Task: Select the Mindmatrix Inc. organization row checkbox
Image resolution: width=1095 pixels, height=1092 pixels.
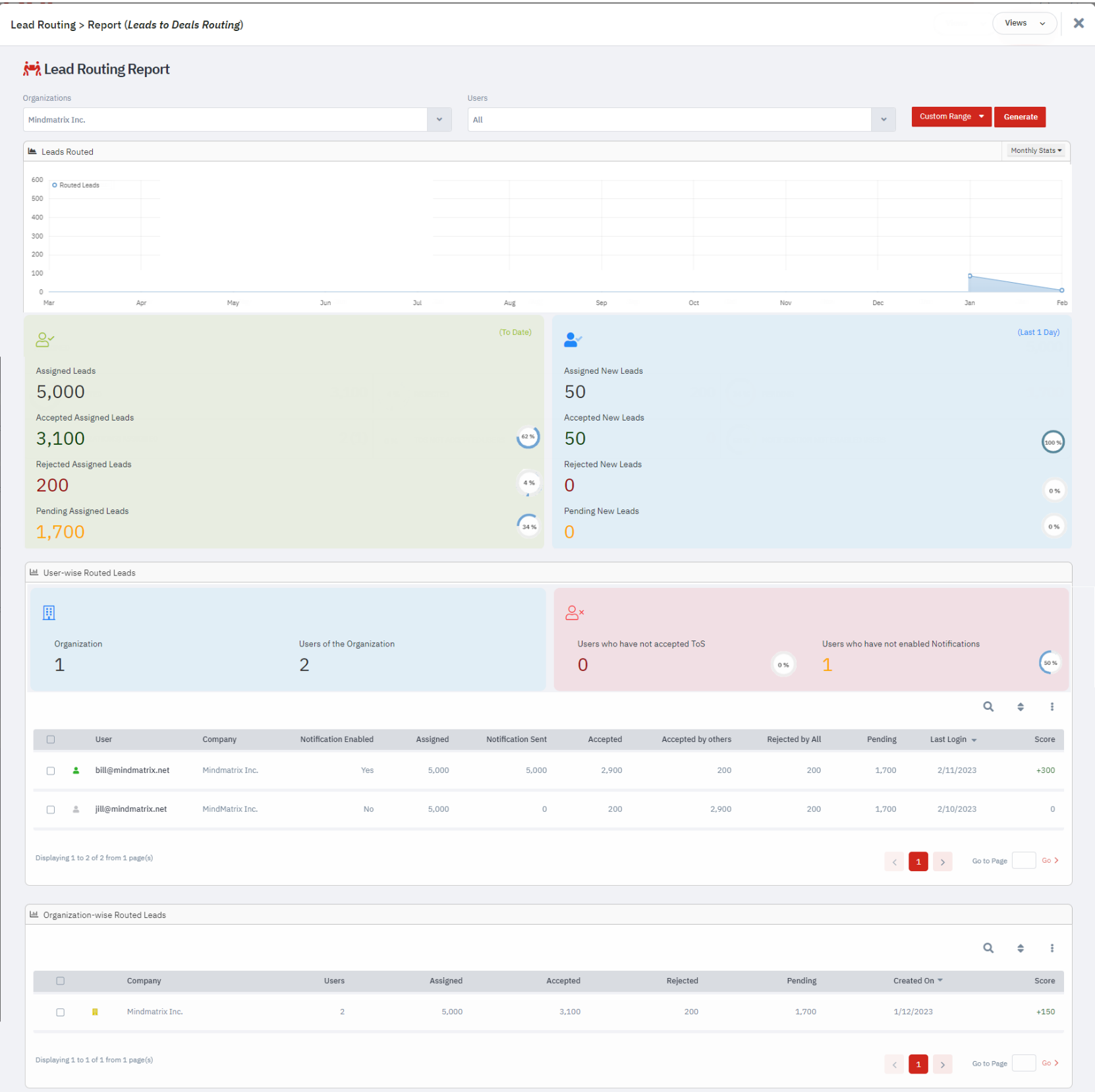Action: (61, 1012)
